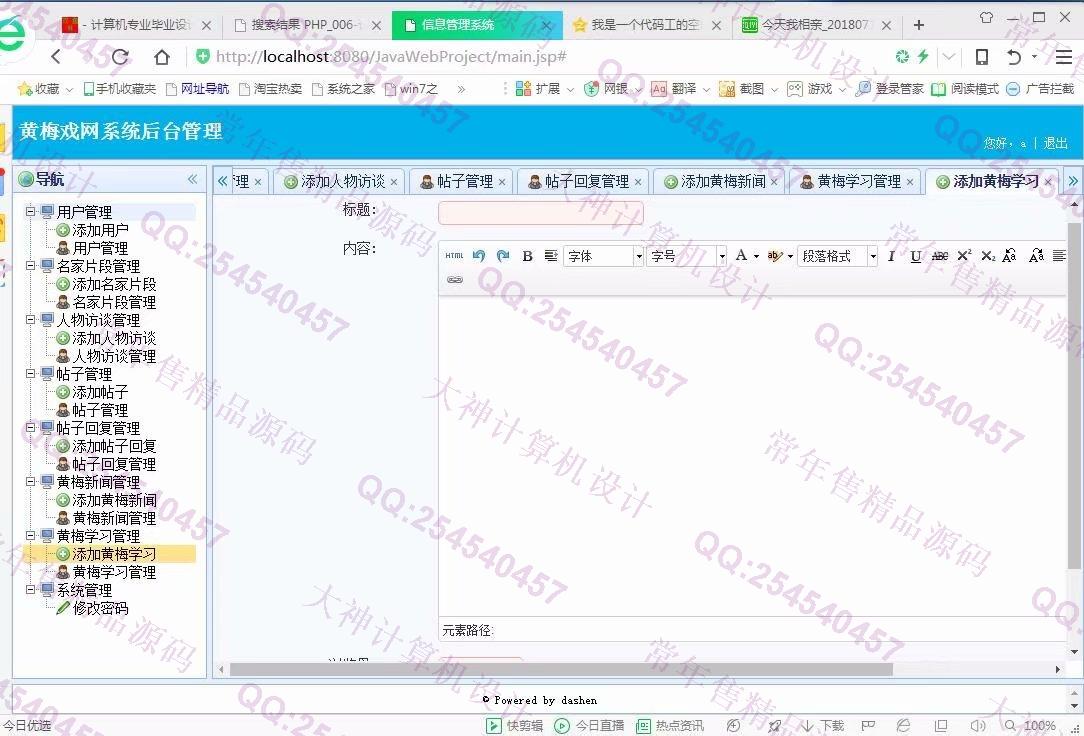The height and width of the screenshot is (736, 1084).
Task: Click the font color A icon
Action: click(741, 256)
